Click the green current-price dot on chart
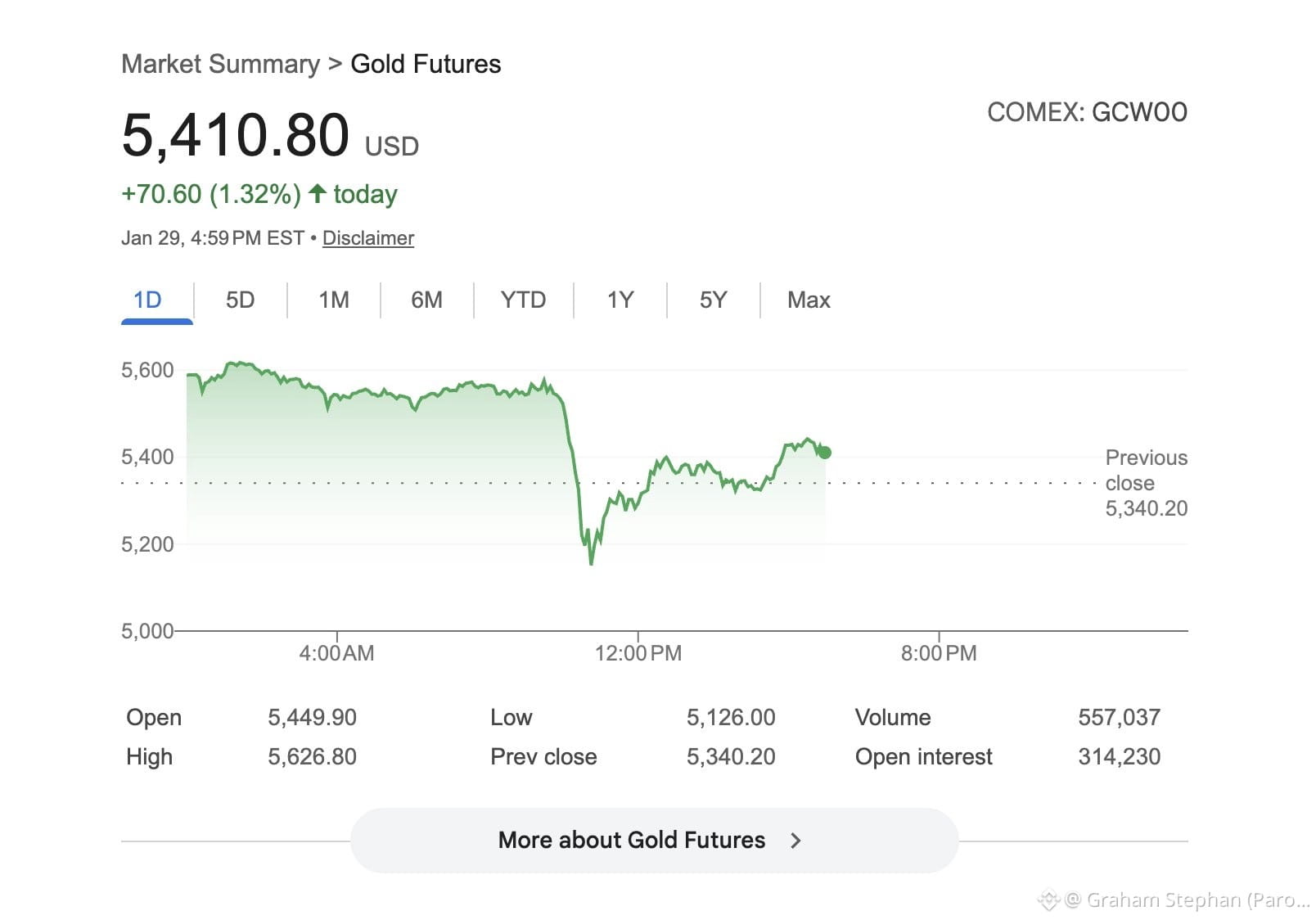Screen dimensions: 1316x920 (x=825, y=453)
